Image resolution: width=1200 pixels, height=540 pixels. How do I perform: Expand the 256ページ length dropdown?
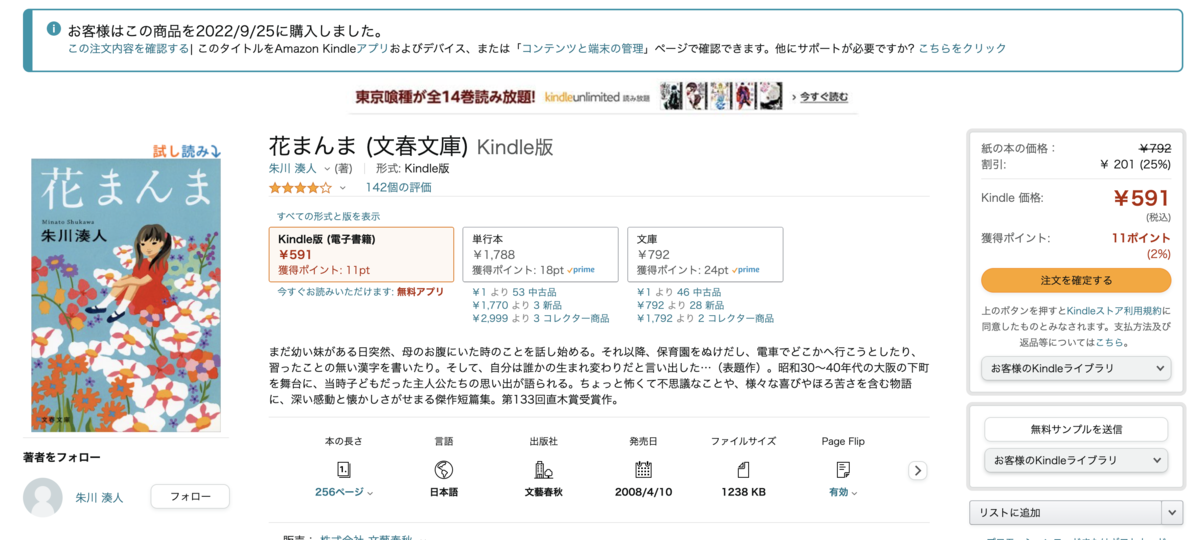pyautogui.click(x=344, y=492)
